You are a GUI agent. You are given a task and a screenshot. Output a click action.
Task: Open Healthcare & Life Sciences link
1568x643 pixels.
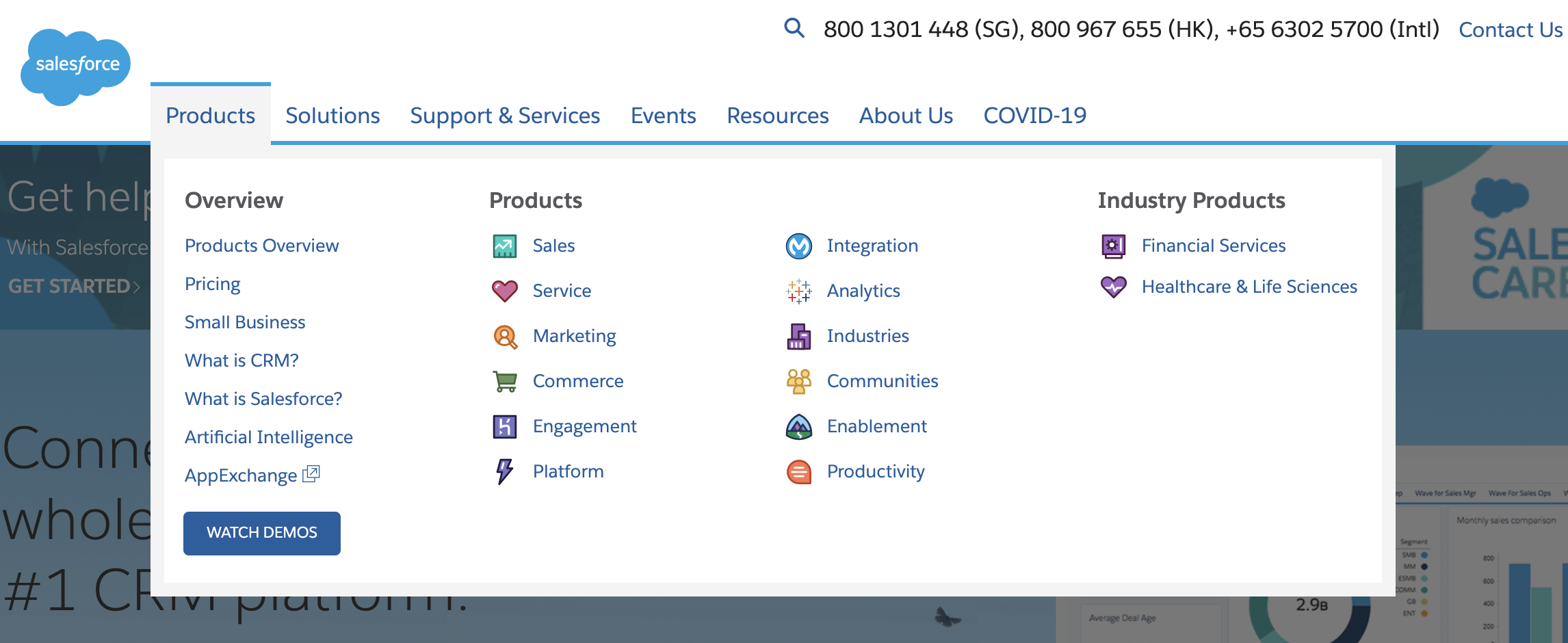click(x=1249, y=287)
